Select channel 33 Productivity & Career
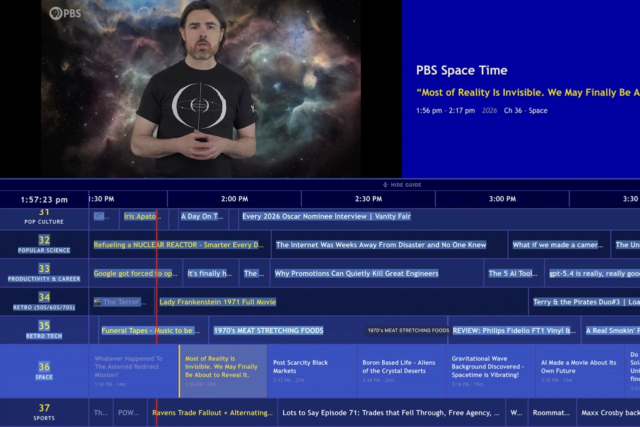The width and height of the screenshot is (640, 427). coord(44,273)
